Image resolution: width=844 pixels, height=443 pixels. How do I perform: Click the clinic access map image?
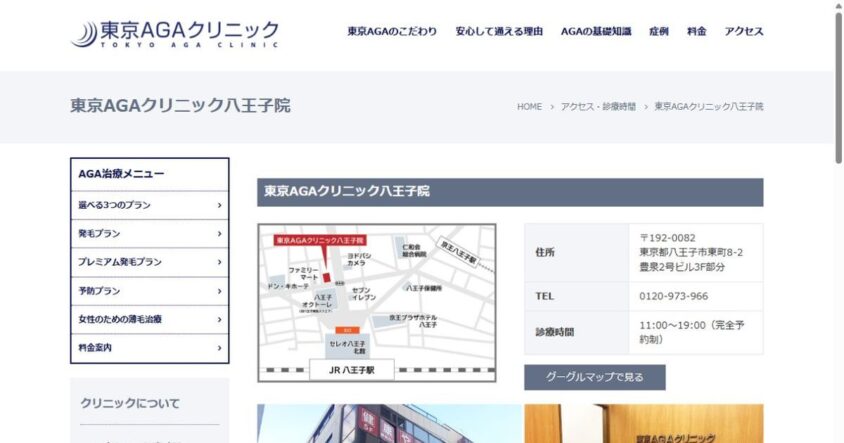point(377,303)
